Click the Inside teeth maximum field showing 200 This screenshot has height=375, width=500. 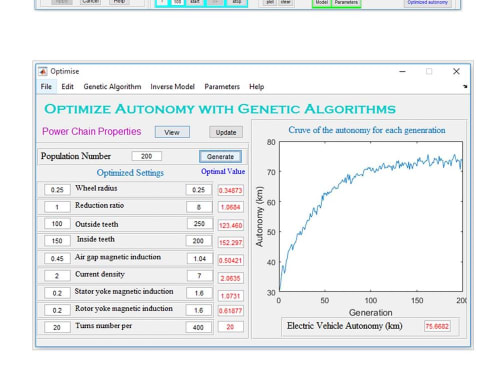pos(198,241)
